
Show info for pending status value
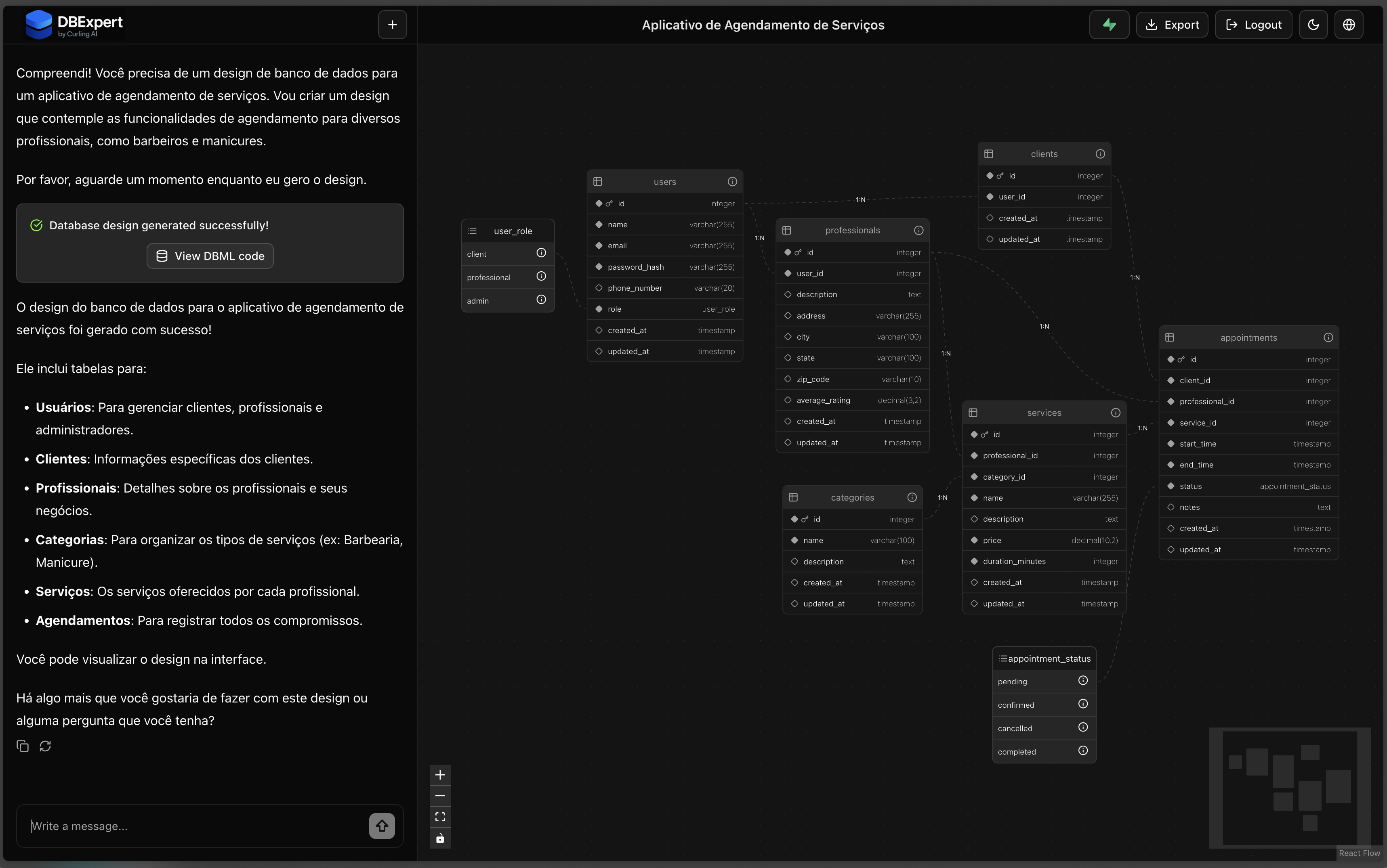pyautogui.click(x=1083, y=680)
